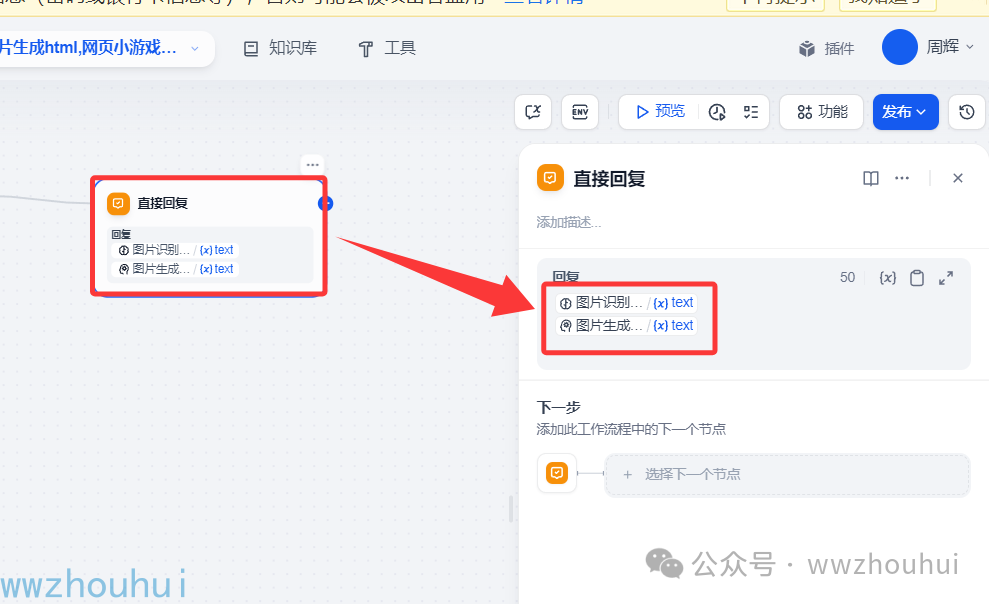Click the wrench icon beside 工具
989x604 pixels.
click(x=366, y=49)
